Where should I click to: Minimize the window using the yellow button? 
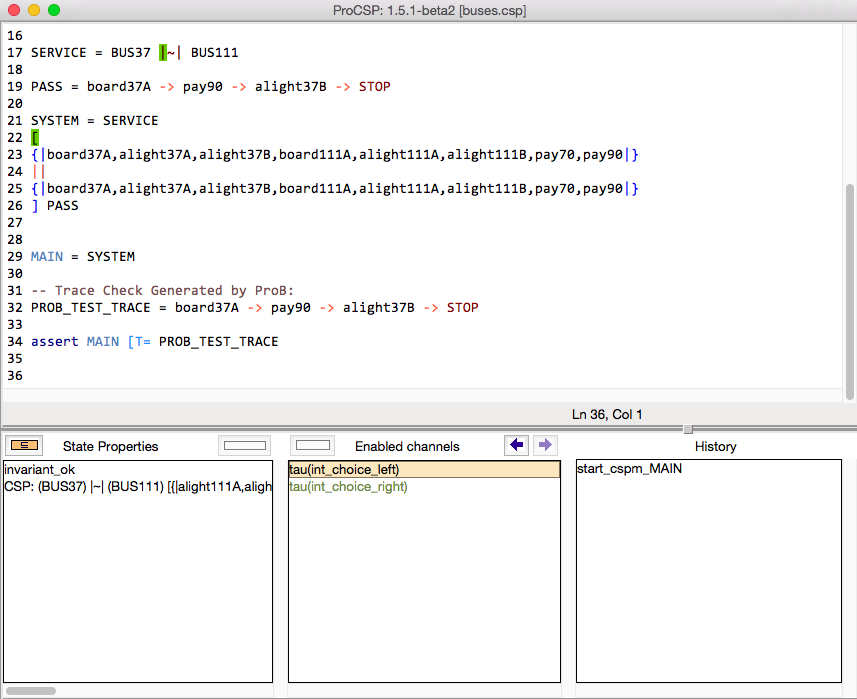pyautogui.click(x=33, y=10)
